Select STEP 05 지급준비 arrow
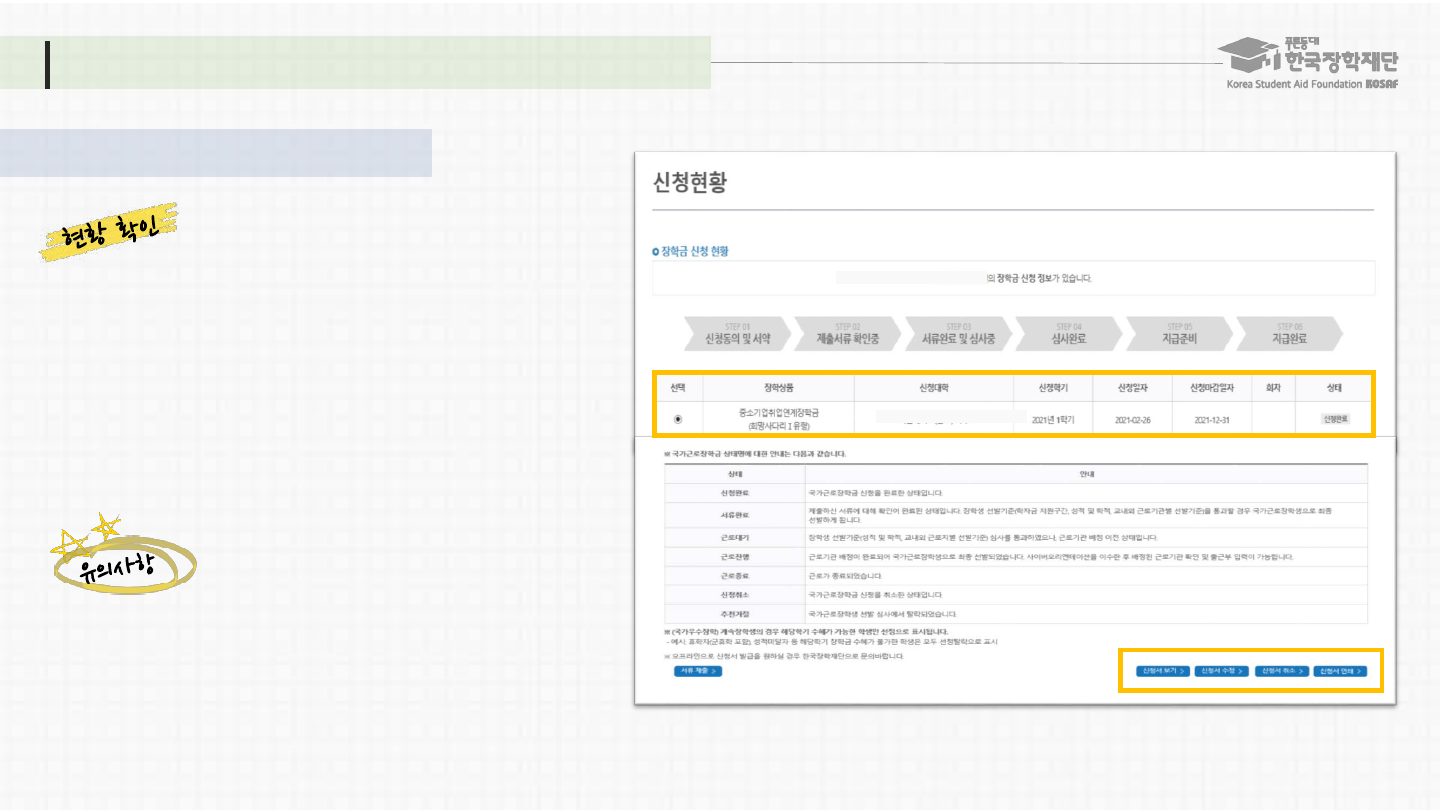Viewport: 1440px width, 810px height. pos(1177,334)
